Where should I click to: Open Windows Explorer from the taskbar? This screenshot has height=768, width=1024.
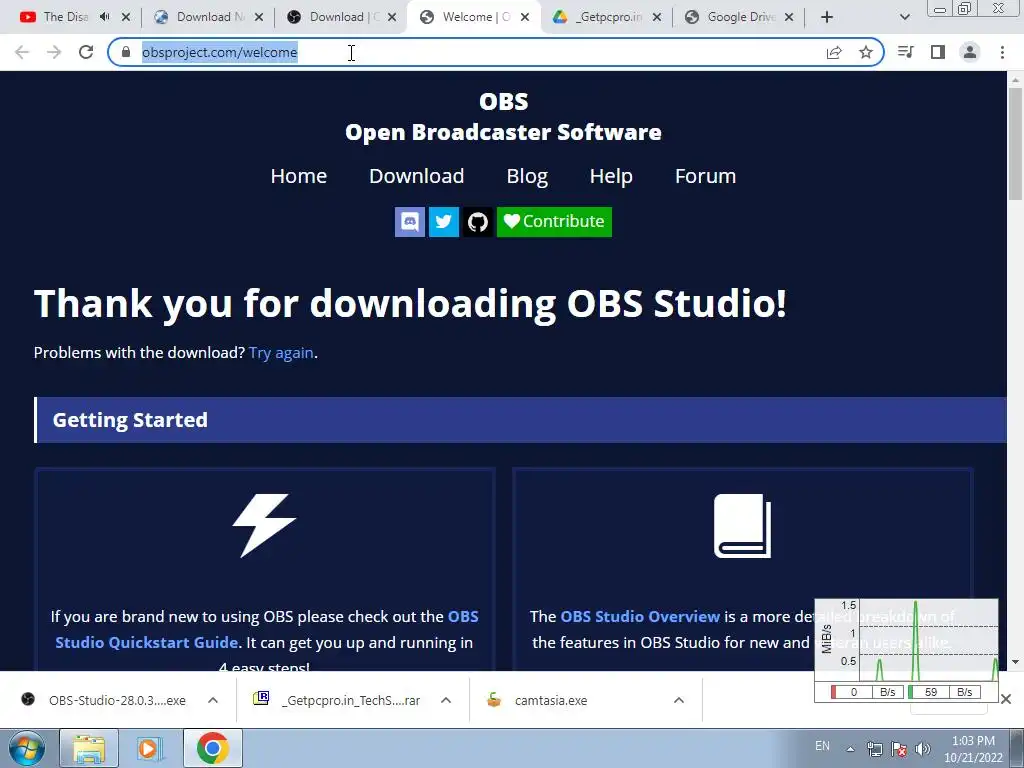pos(89,748)
